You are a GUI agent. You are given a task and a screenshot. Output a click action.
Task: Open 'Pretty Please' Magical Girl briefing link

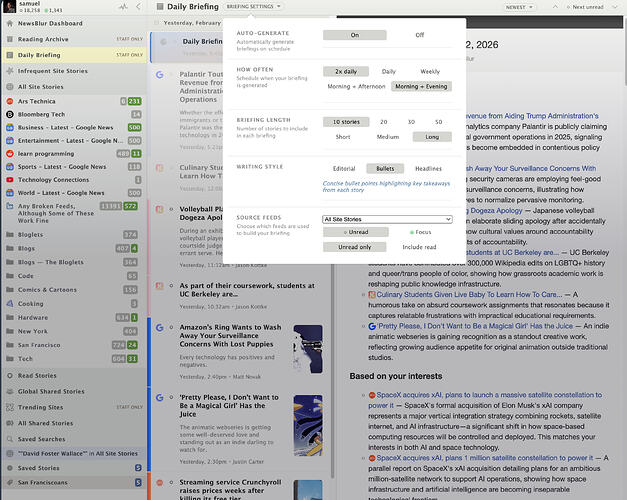tap(475, 326)
